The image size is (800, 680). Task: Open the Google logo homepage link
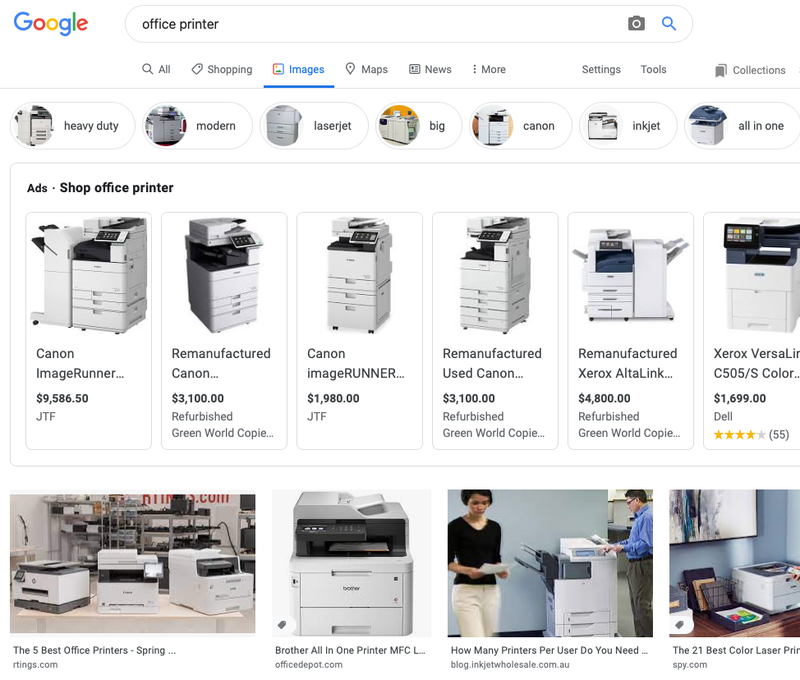[x=51, y=23]
